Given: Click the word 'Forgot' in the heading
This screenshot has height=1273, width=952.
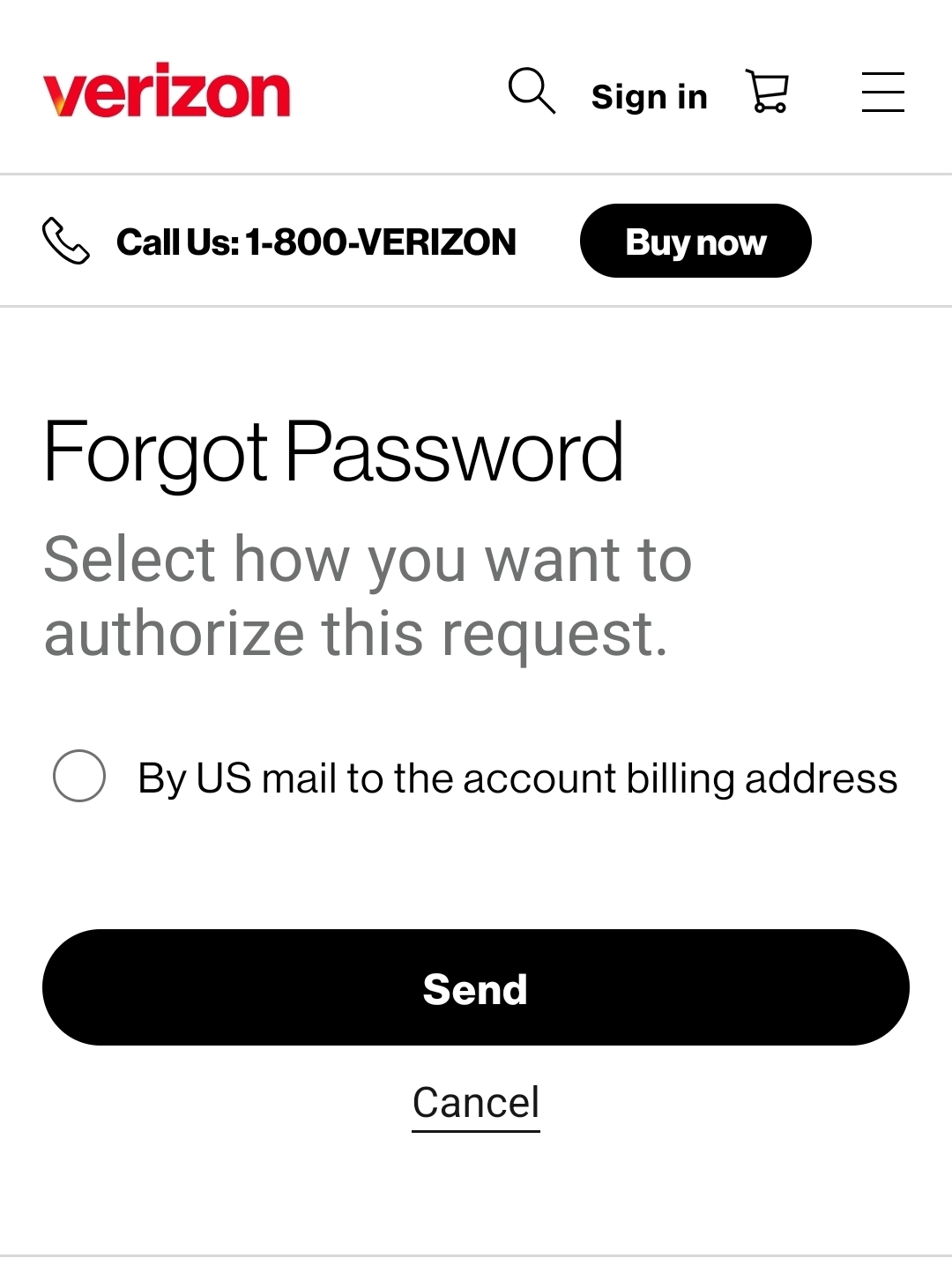Looking at the screenshot, I should click(156, 453).
